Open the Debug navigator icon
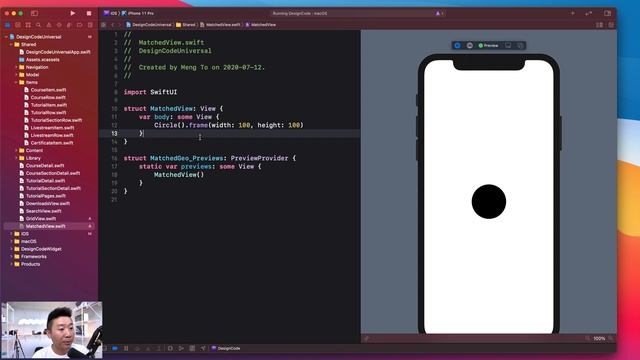640x360 pixels. click(69, 25)
